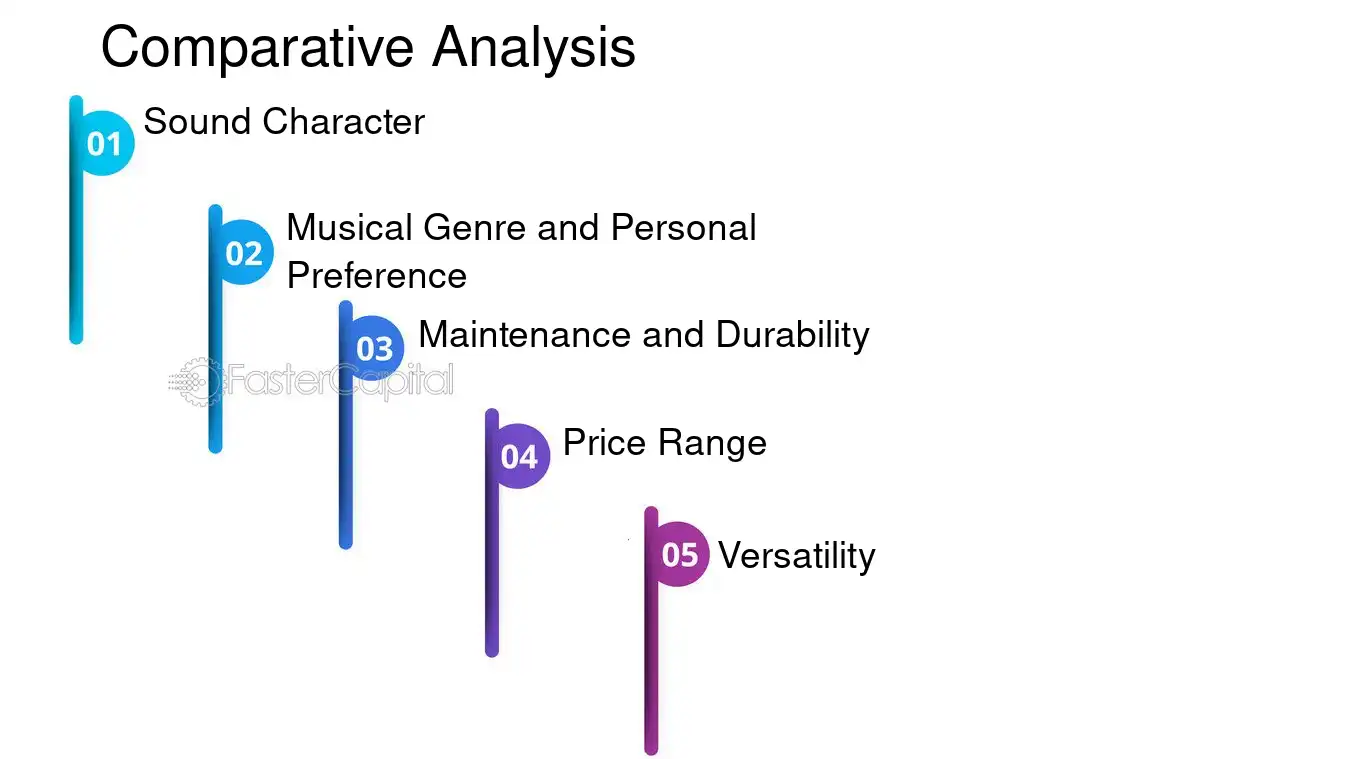Select the Versatility label
Image resolution: width=1350 pixels, height=759 pixels.
click(x=797, y=555)
